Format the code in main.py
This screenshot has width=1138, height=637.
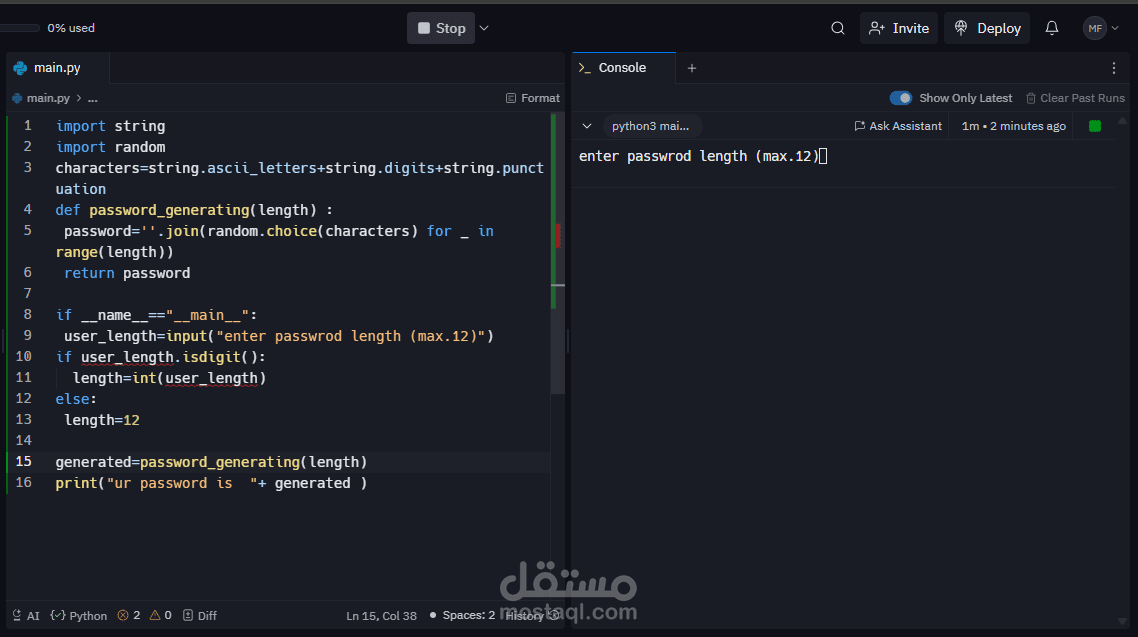(533, 98)
